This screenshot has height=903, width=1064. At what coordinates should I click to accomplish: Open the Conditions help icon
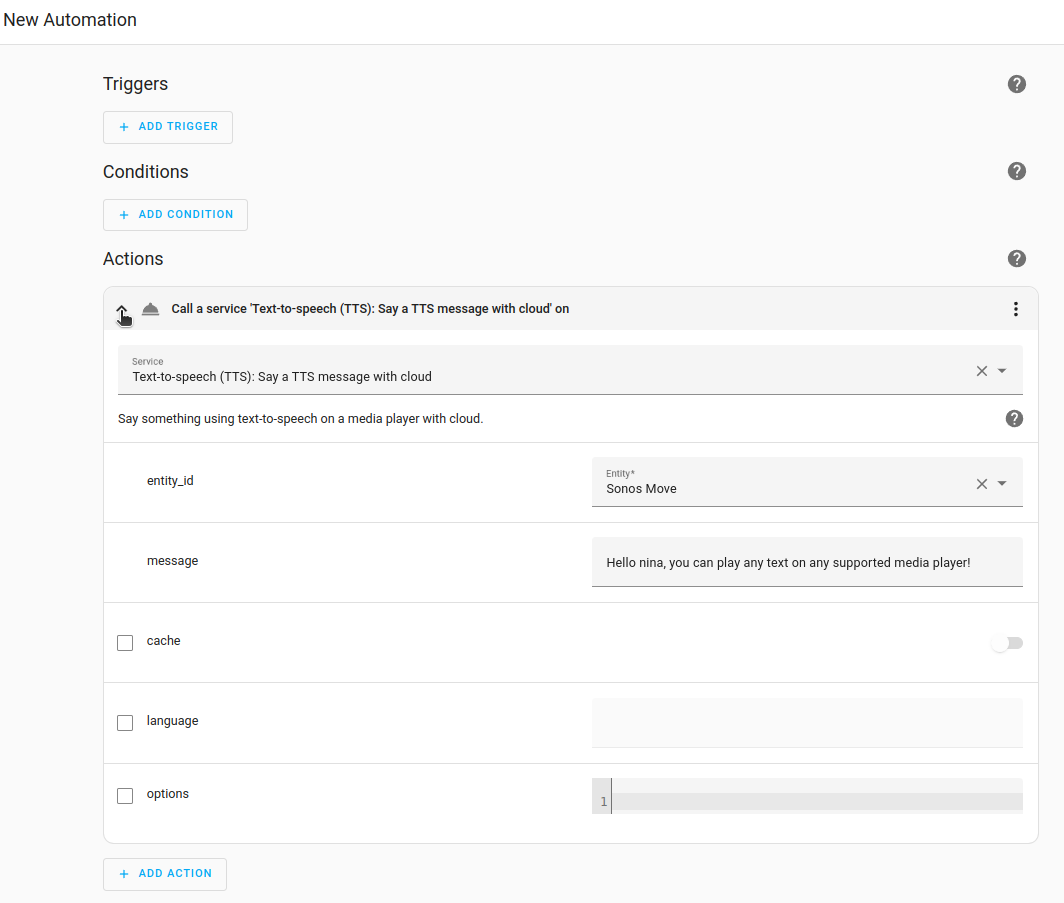(x=1017, y=171)
